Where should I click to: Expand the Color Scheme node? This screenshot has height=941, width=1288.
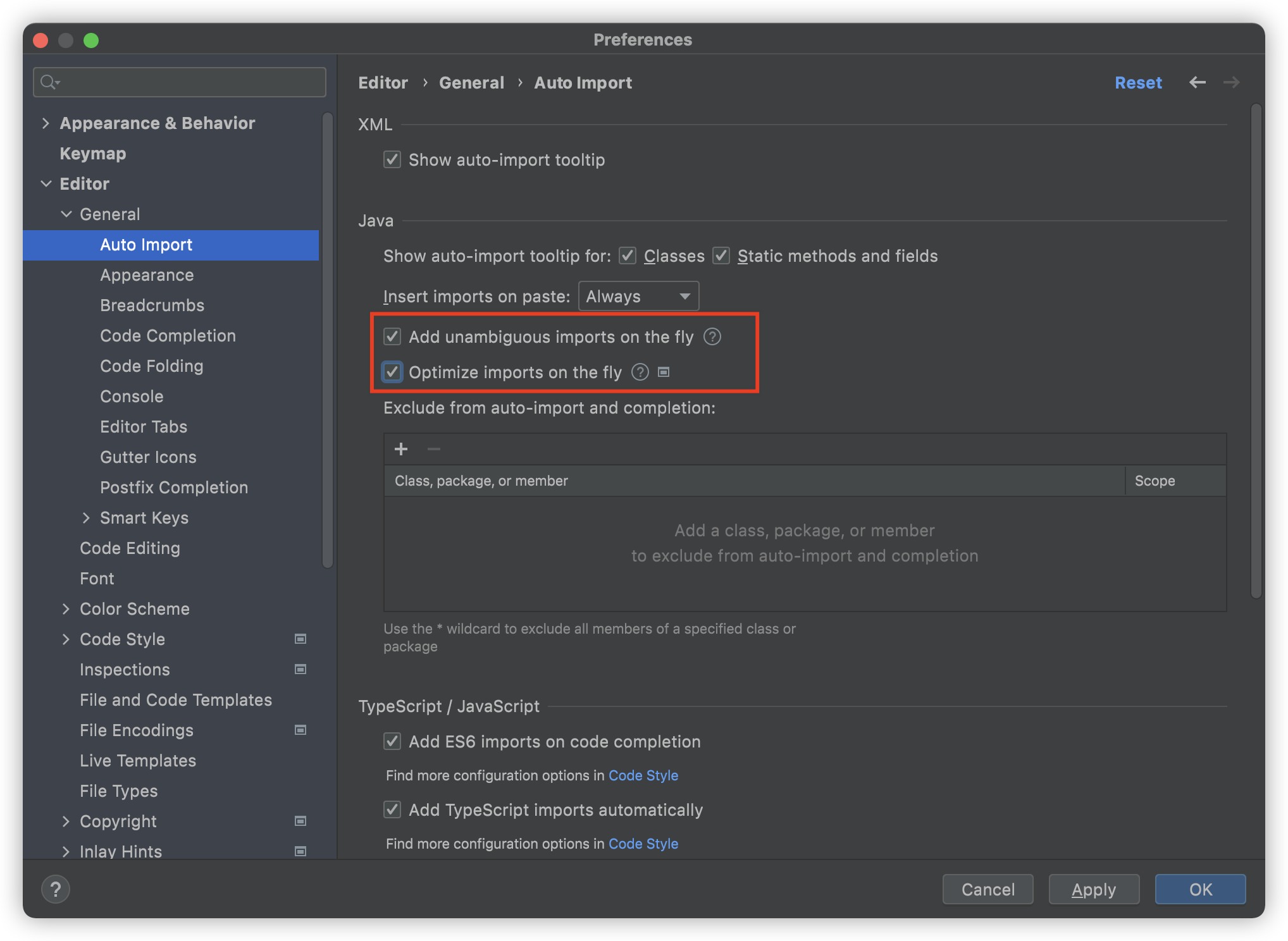[66, 609]
